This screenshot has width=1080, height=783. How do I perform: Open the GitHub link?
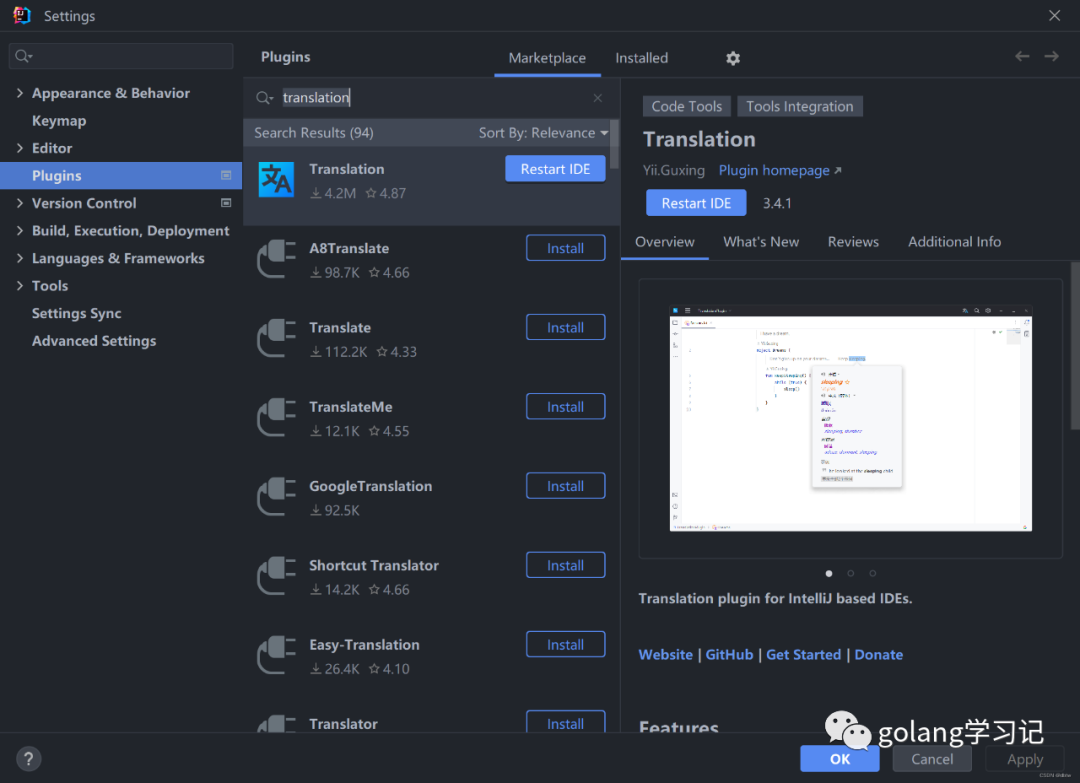[729, 655]
